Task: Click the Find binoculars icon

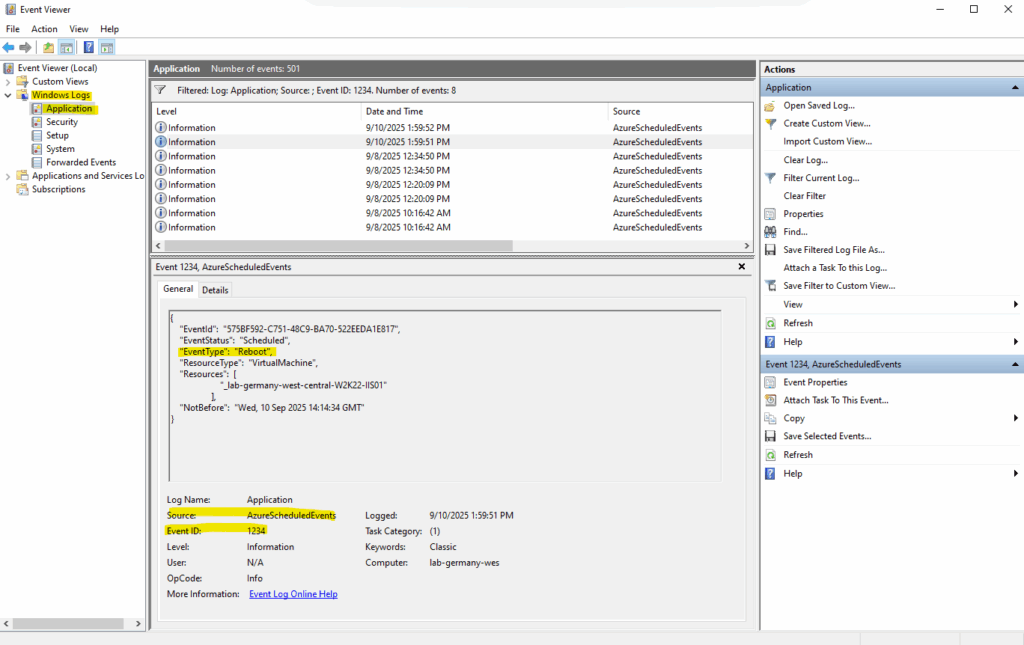Action: (771, 232)
